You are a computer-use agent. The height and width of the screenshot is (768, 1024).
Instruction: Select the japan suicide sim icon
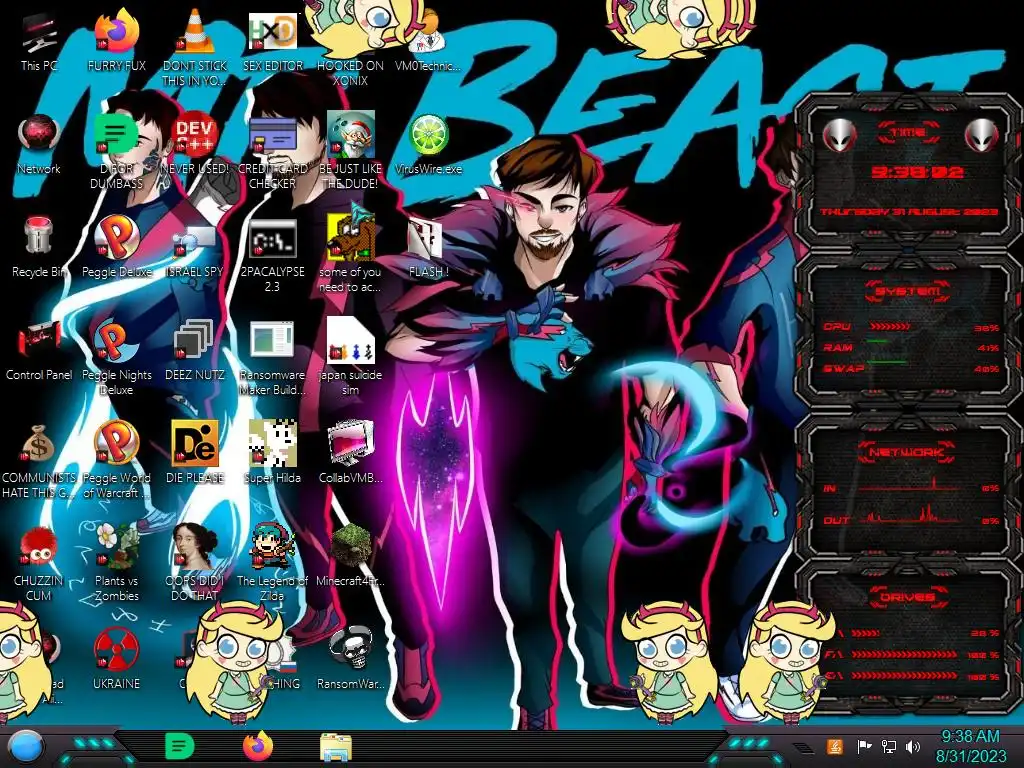[350, 357]
